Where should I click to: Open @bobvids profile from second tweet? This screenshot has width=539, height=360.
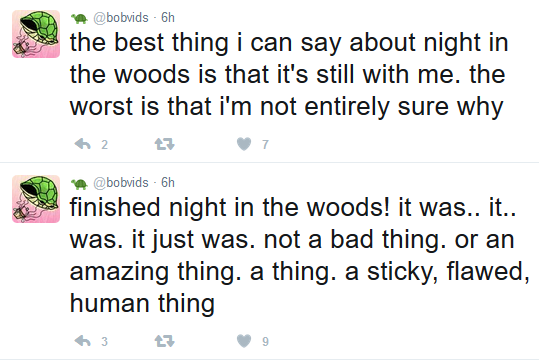(x=121, y=183)
